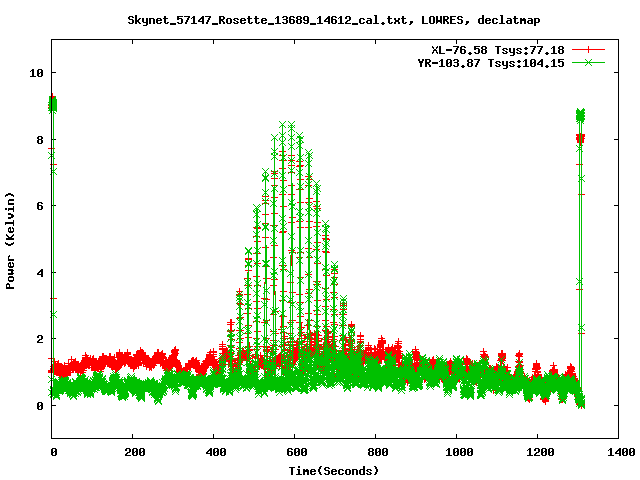
Task: Click the x-axis tick label 200
Action: pyautogui.click(x=135, y=452)
